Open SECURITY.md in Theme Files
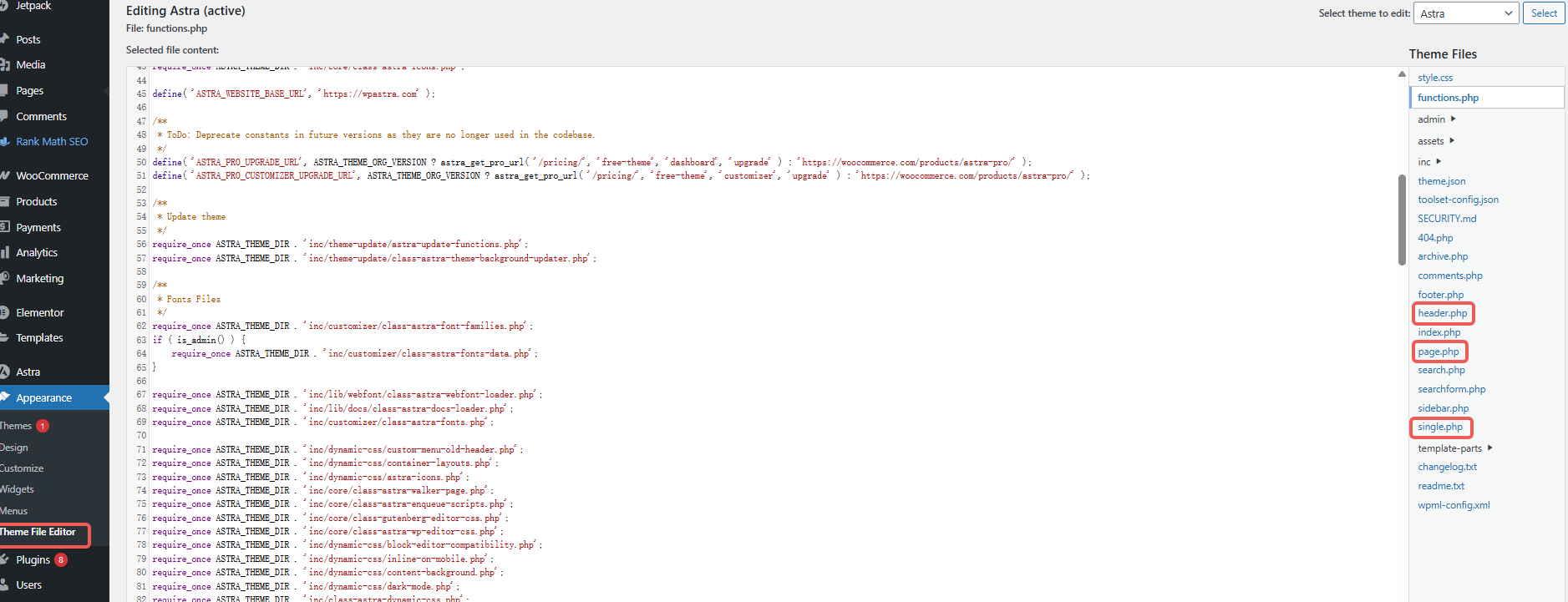This screenshot has width=1568, height=602. (1447, 219)
